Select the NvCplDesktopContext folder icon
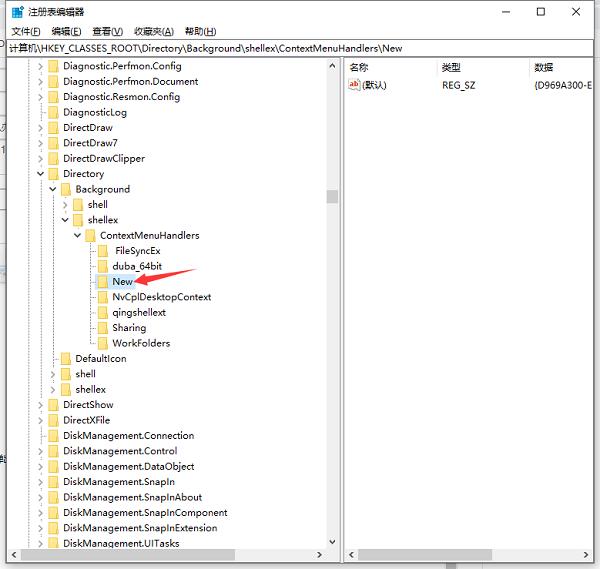This screenshot has width=600, height=569. pos(103,297)
